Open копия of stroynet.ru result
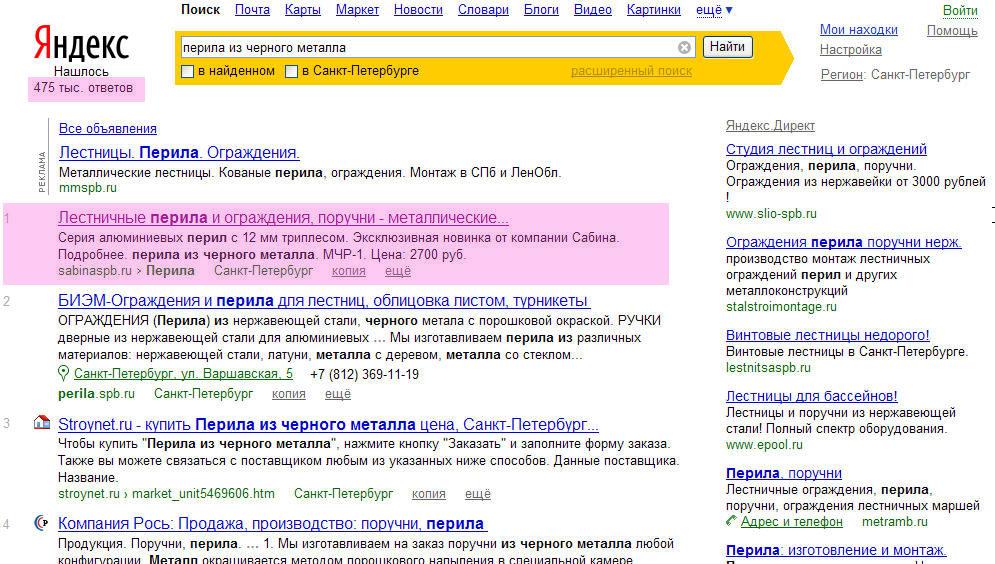This screenshot has width=995, height=564. pyautogui.click(x=429, y=494)
